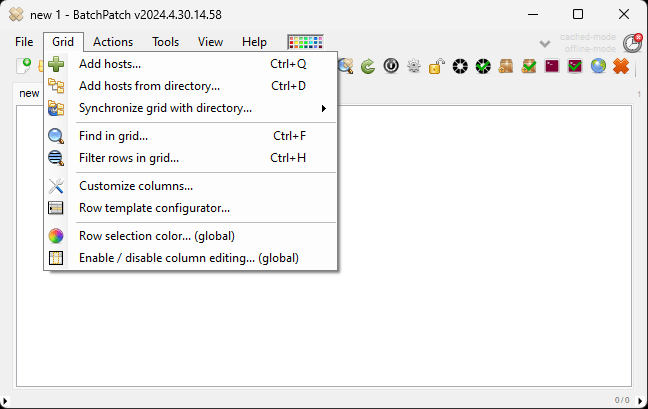
Task: Click the magnifier with patch toolbar icon
Action: click(345, 66)
